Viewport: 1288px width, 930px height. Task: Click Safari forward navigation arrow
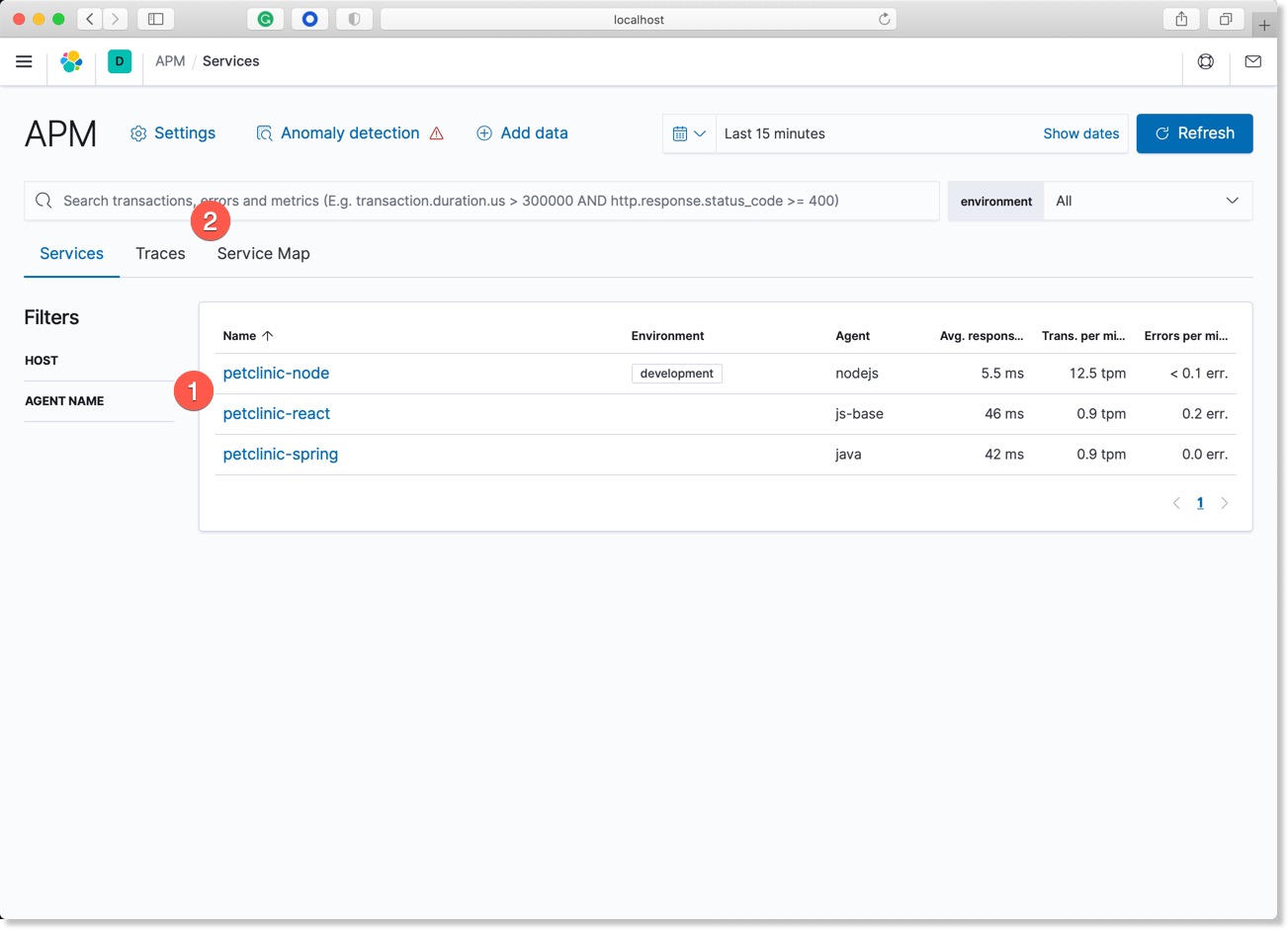tap(116, 19)
